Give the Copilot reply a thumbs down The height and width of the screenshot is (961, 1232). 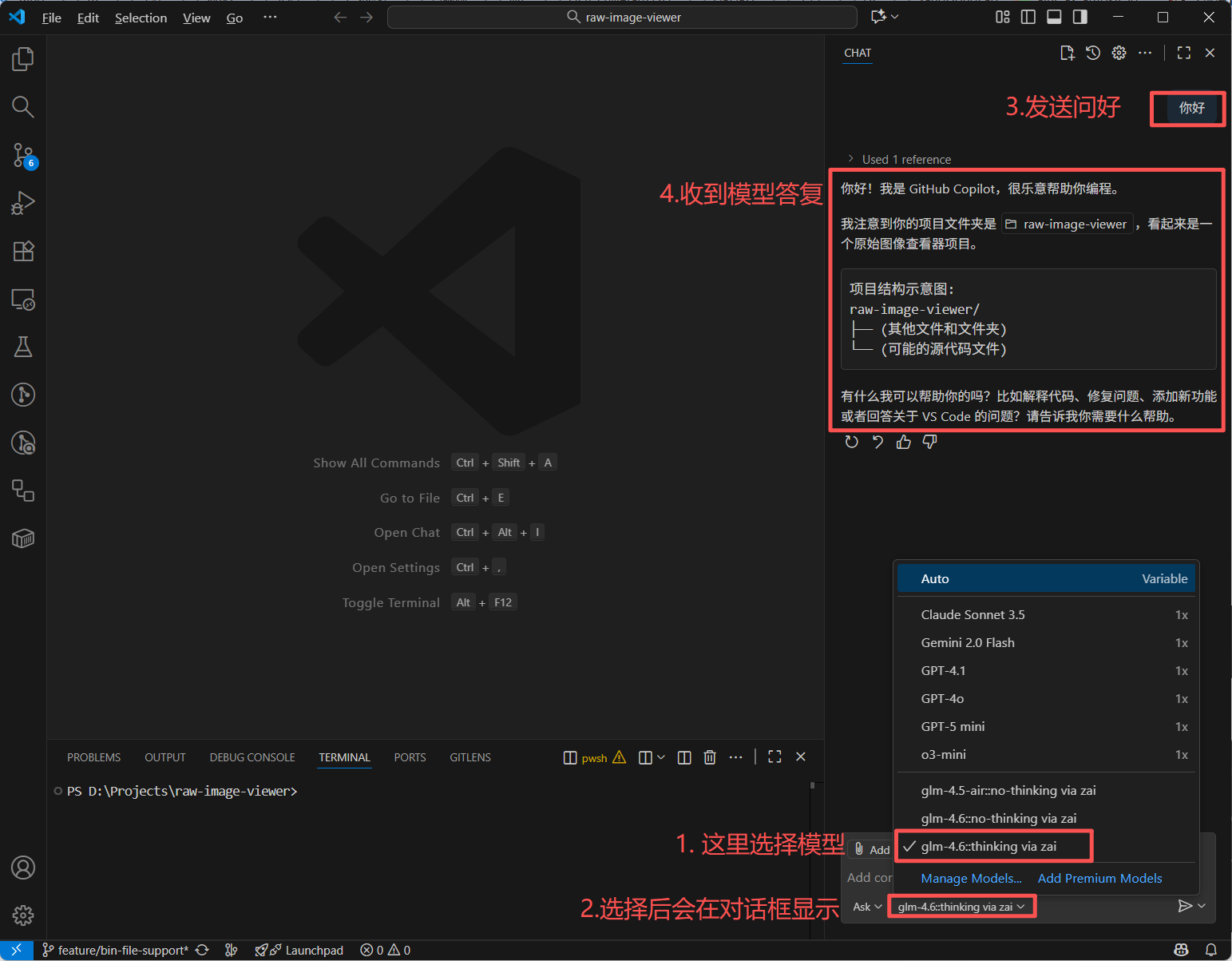point(929,441)
